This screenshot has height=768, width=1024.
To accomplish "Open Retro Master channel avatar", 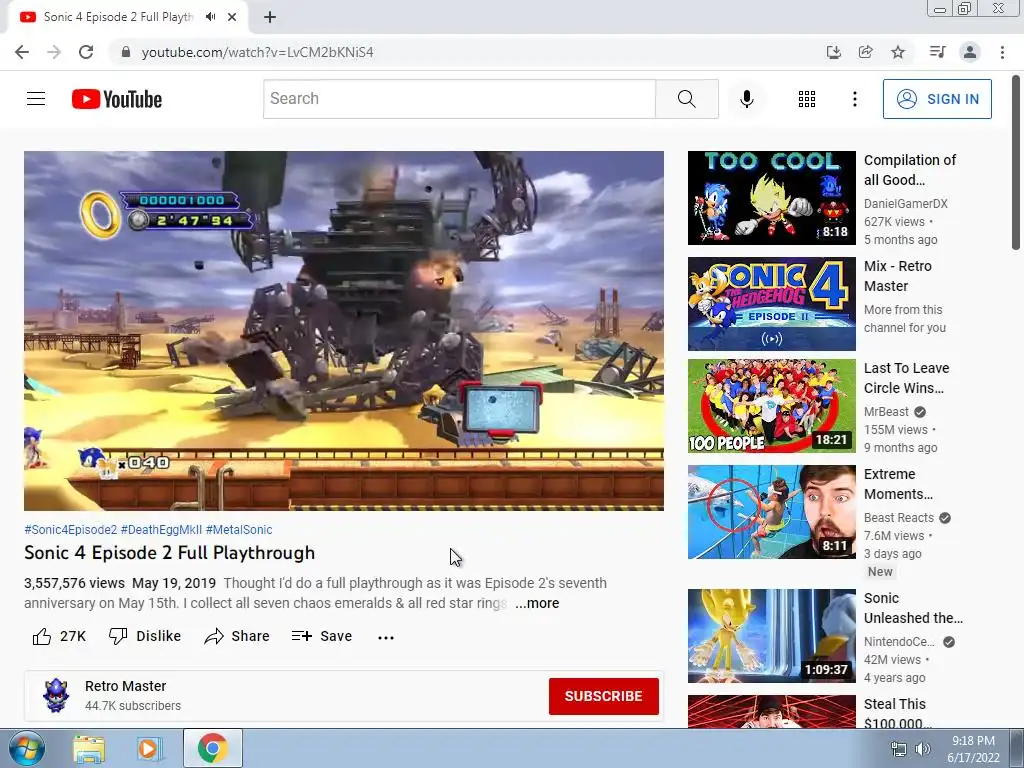I will (x=56, y=696).
